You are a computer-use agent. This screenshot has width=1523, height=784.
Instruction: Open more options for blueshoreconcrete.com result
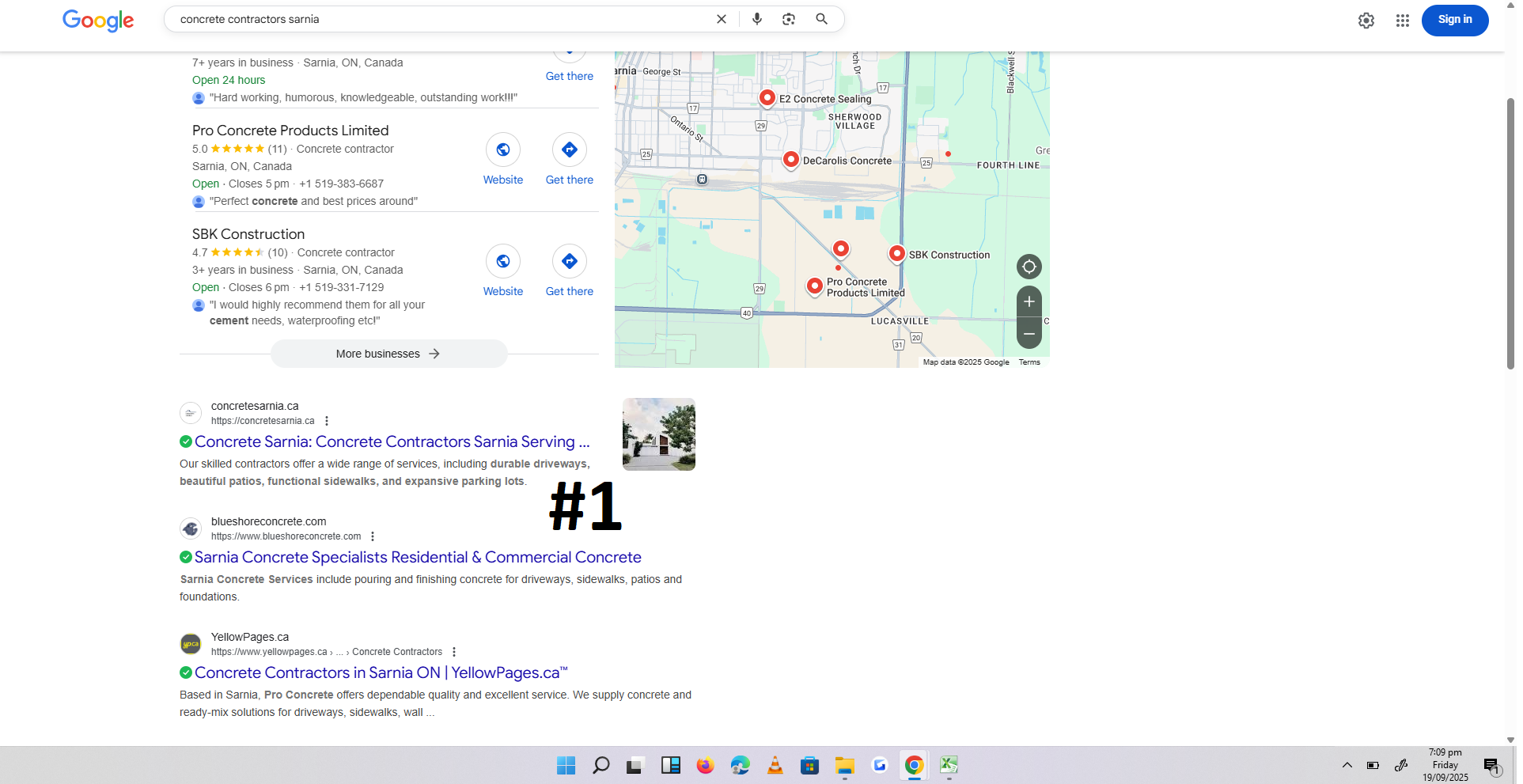click(373, 536)
